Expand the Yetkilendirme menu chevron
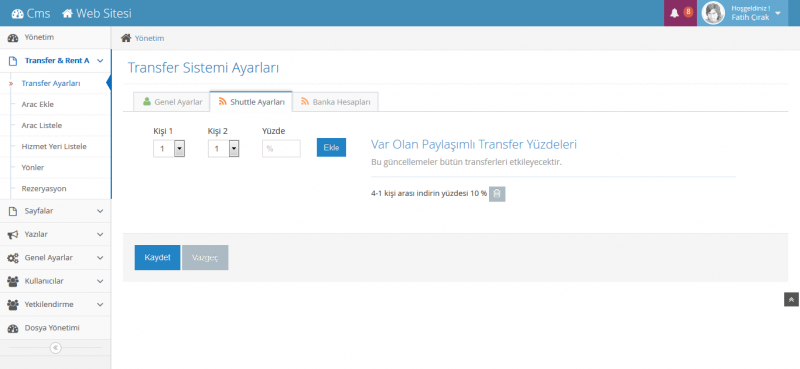Image resolution: width=800 pixels, height=369 pixels. [x=100, y=304]
